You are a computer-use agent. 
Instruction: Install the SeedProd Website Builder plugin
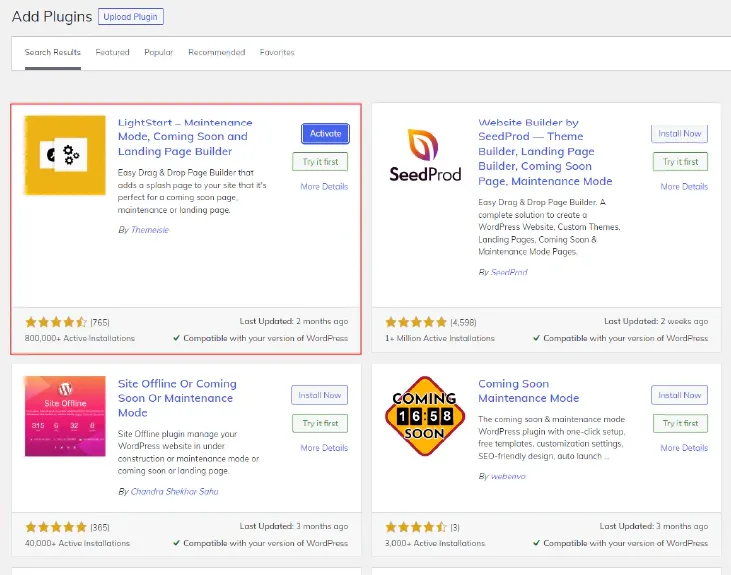(x=679, y=133)
